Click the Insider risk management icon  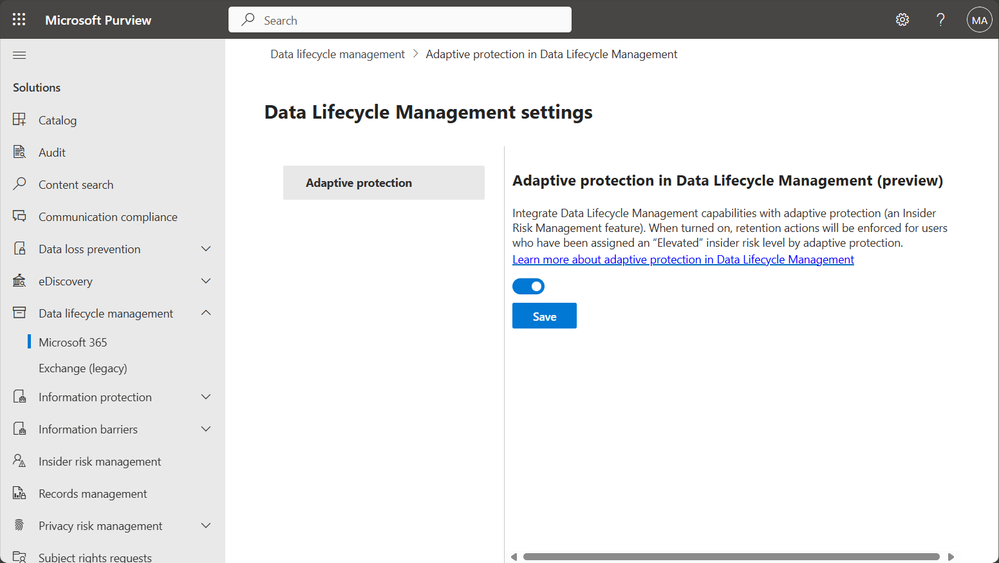[x=19, y=461]
